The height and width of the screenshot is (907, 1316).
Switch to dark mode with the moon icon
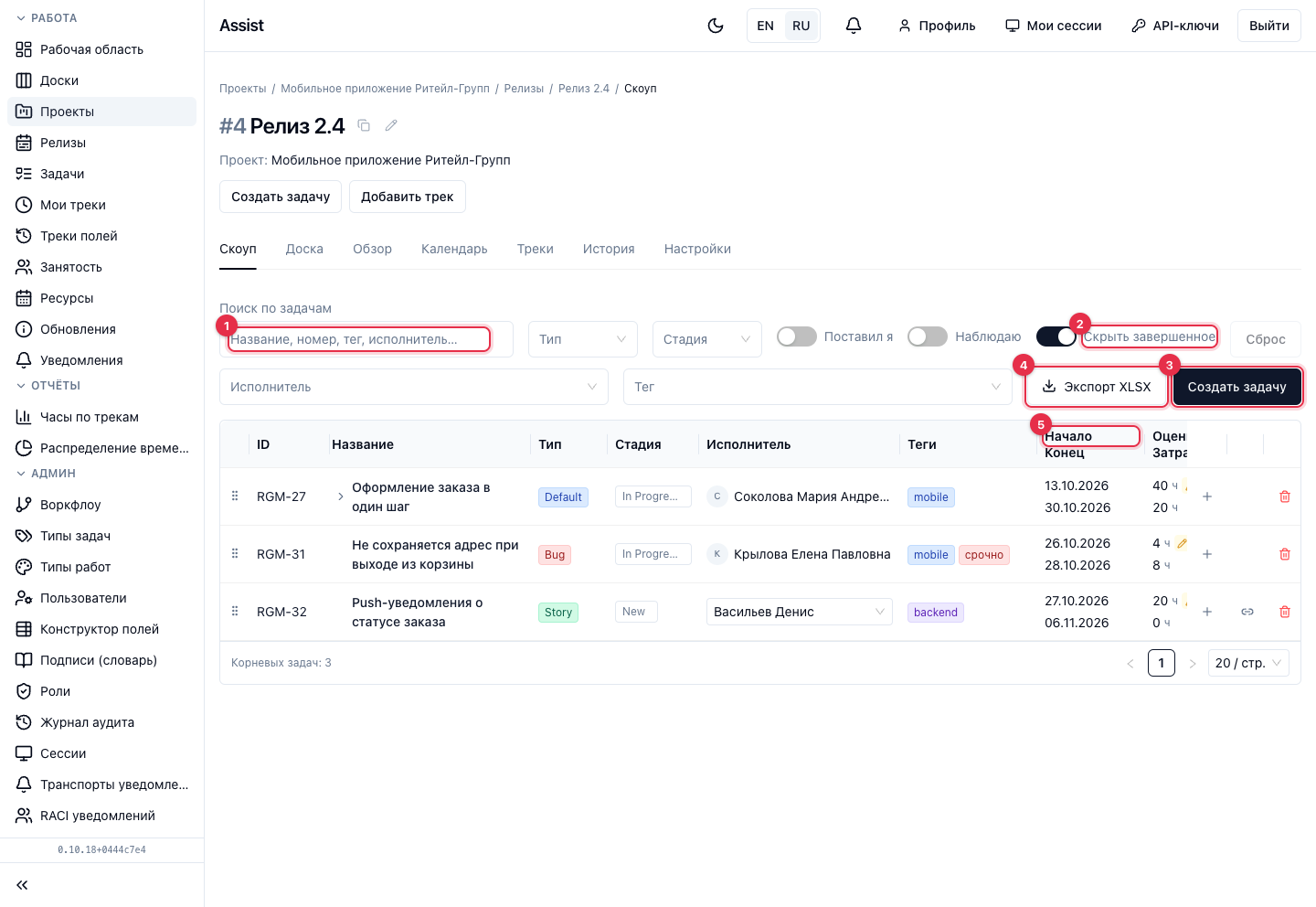coord(716,26)
